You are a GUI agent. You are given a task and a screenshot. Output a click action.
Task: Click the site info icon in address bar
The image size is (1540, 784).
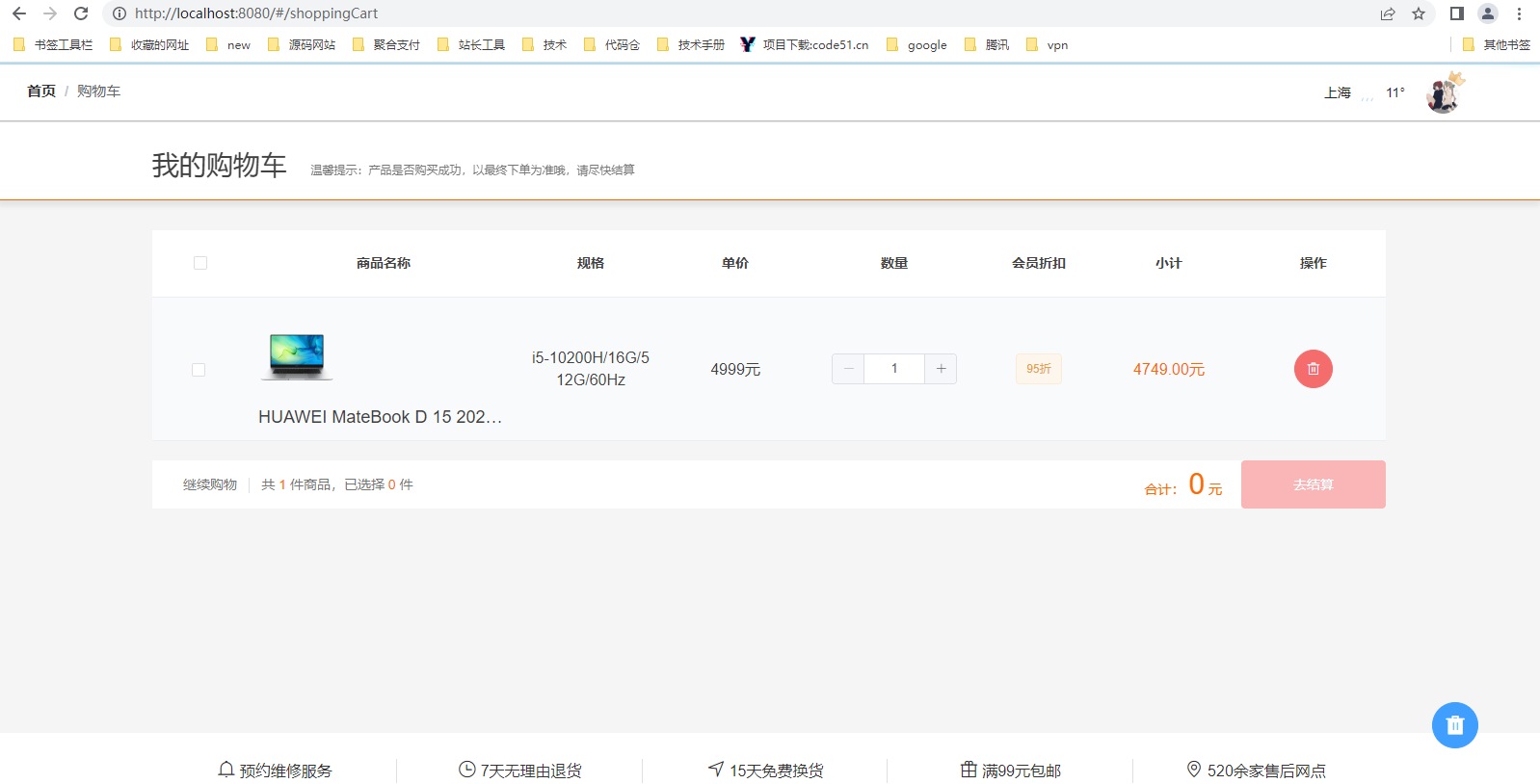coord(119,13)
